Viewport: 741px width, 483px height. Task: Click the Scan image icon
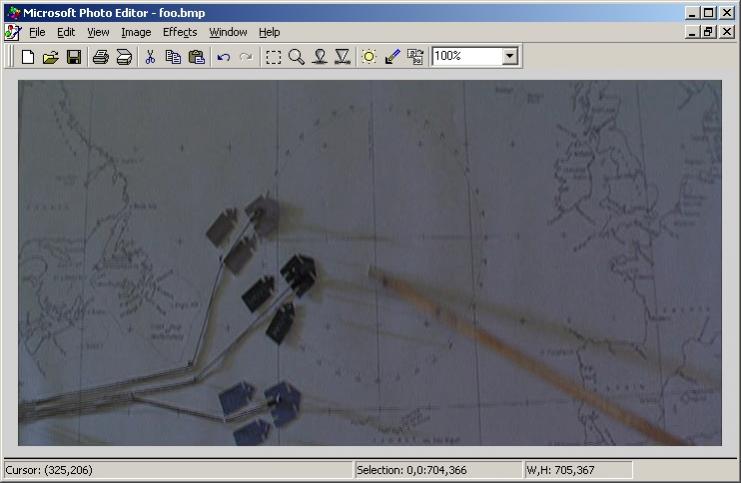(x=123, y=57)
